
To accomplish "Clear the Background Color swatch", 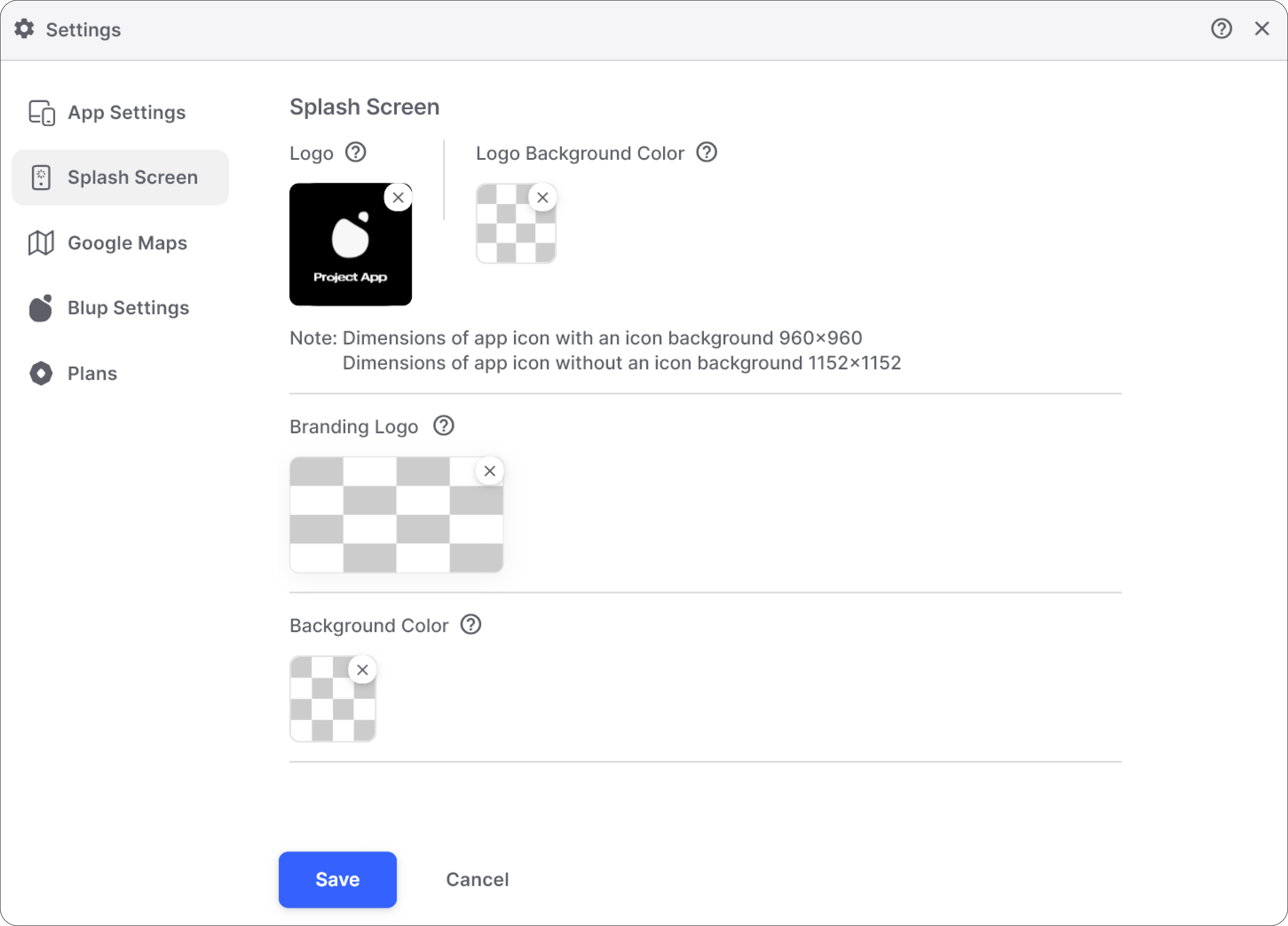I will point(362,670).
